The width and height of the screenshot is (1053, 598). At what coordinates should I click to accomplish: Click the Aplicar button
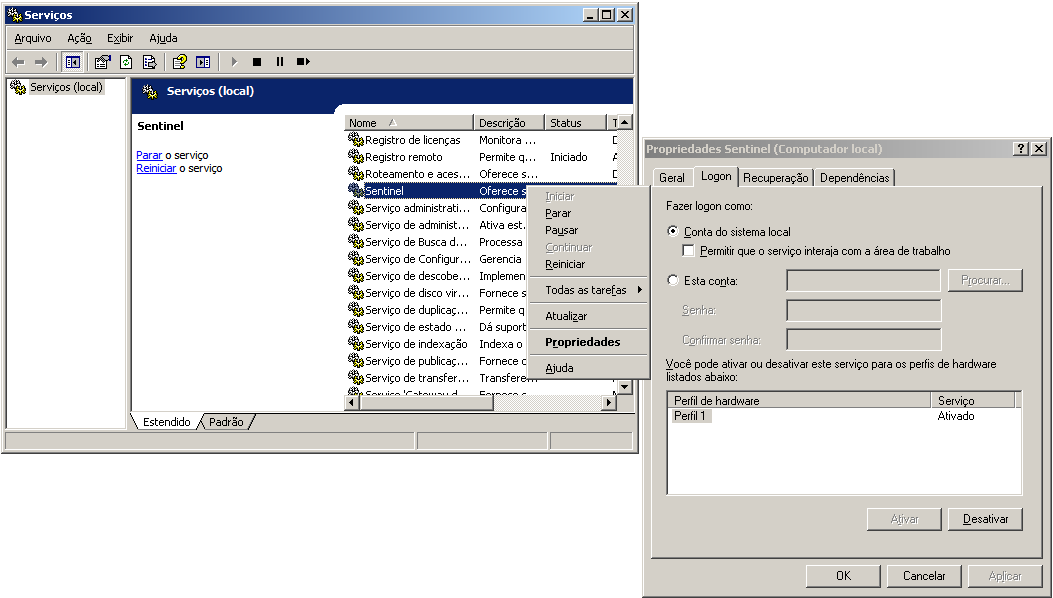(1005, 576)
